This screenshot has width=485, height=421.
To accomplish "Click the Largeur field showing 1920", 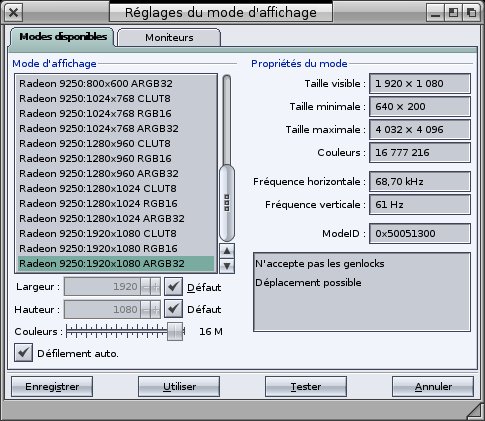I will click(x=103, y=287).
